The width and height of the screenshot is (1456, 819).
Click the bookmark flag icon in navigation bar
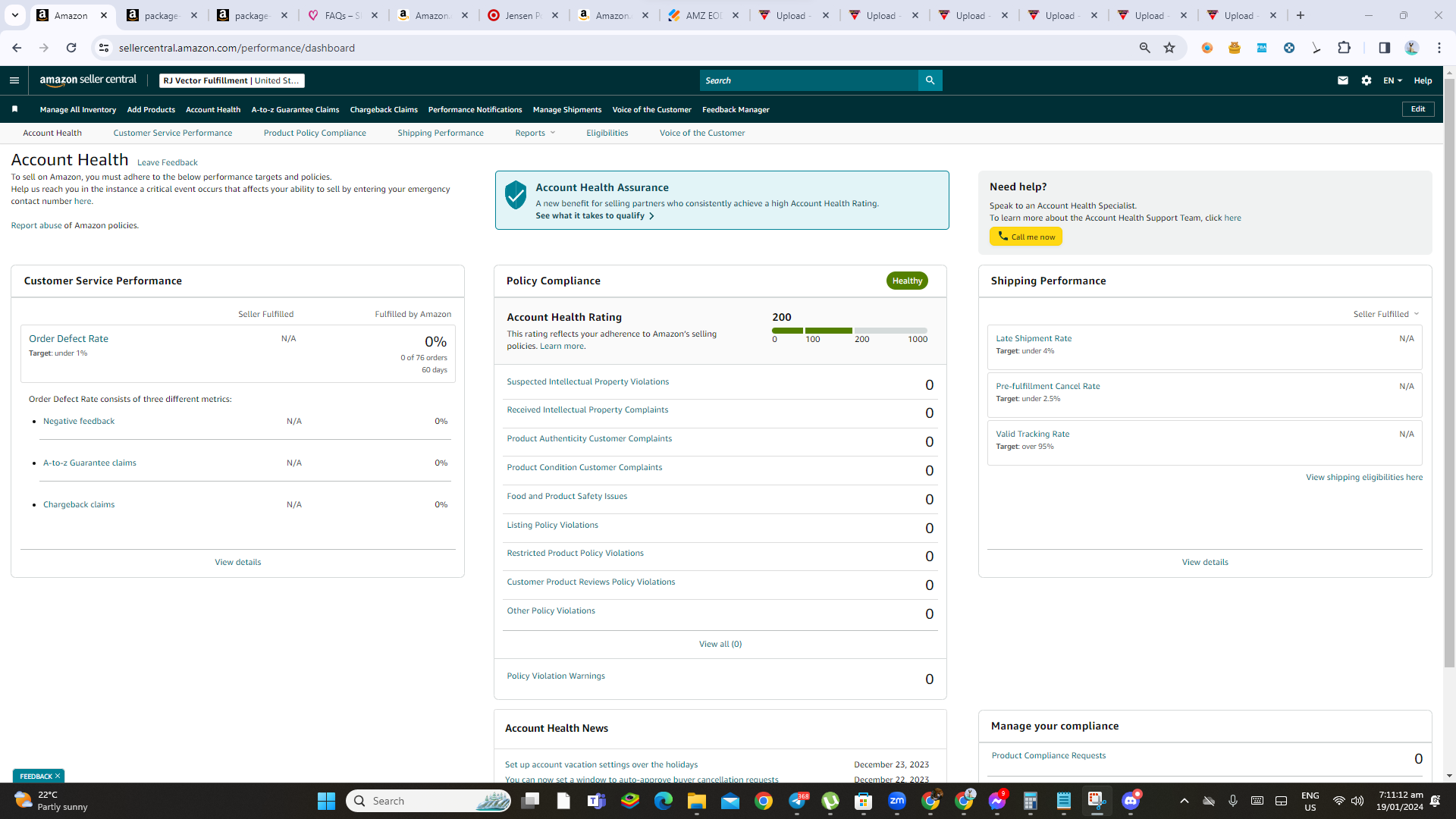click(14, 109)
